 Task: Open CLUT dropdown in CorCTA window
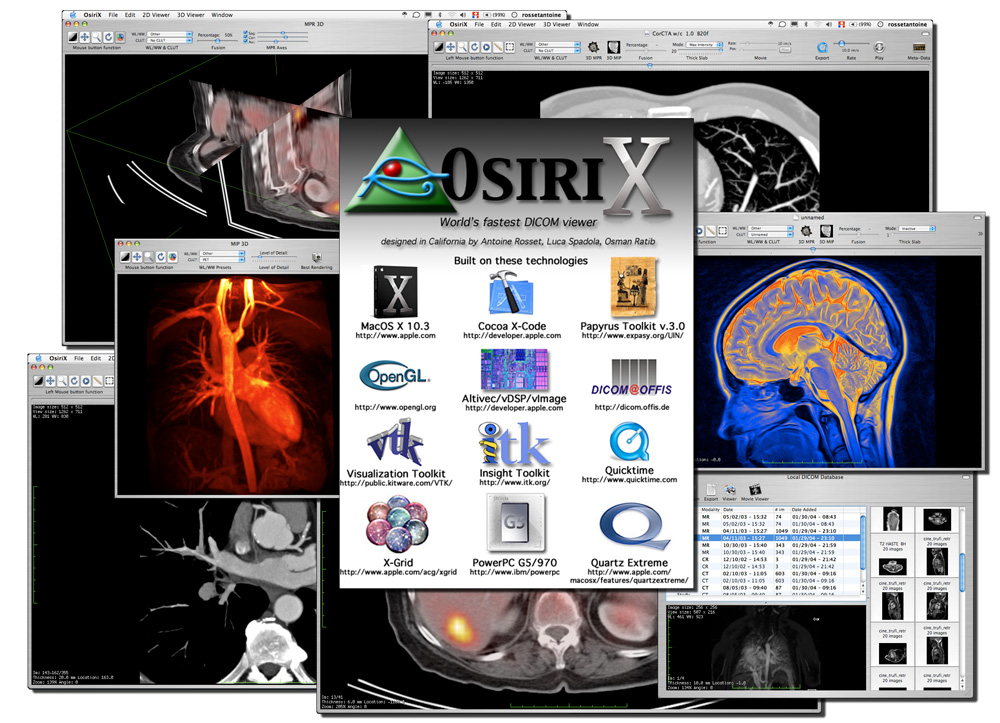coord(558,50)
